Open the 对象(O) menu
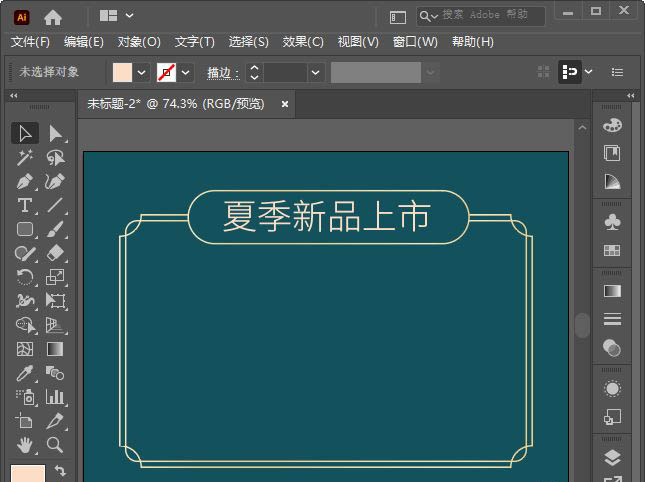The height and width of the screenshot is (482, 645). [x=139, y=42]
